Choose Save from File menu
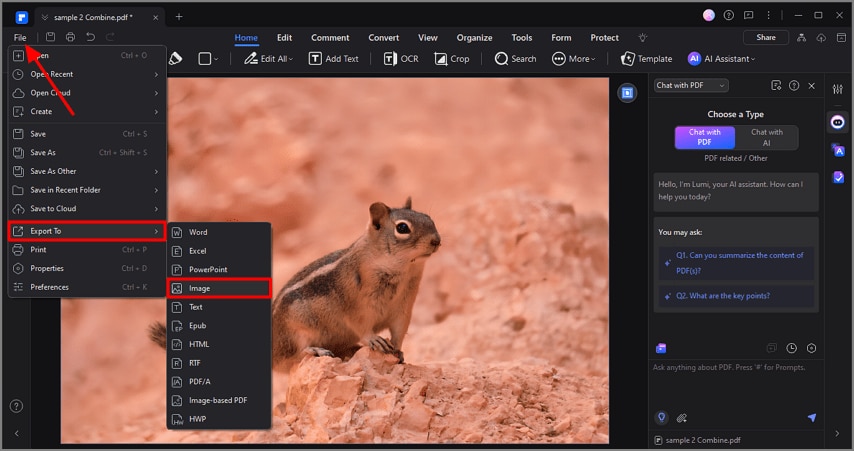 tap(87, 133)
